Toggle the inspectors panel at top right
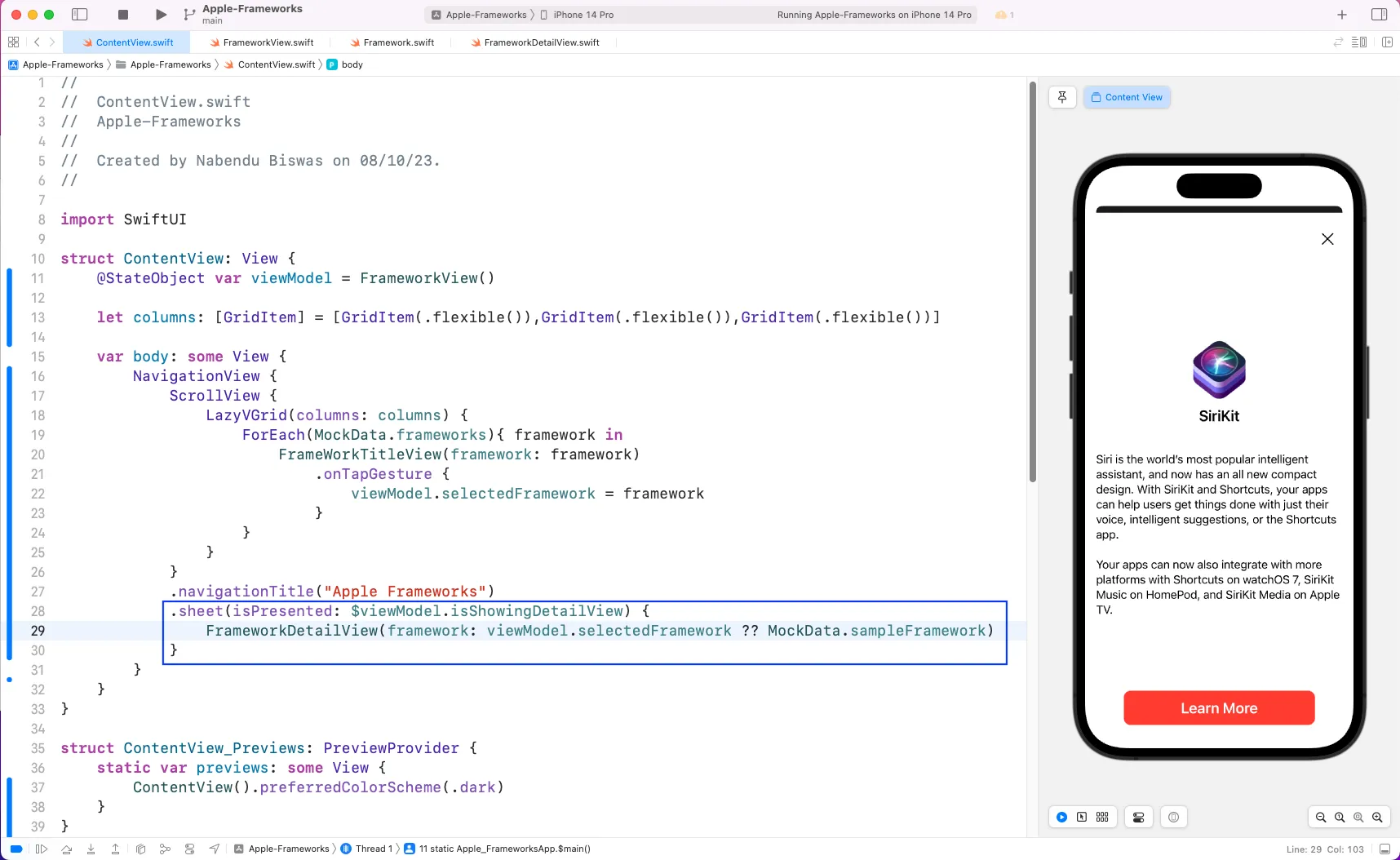1400x860 pixels. (1380, 15)
